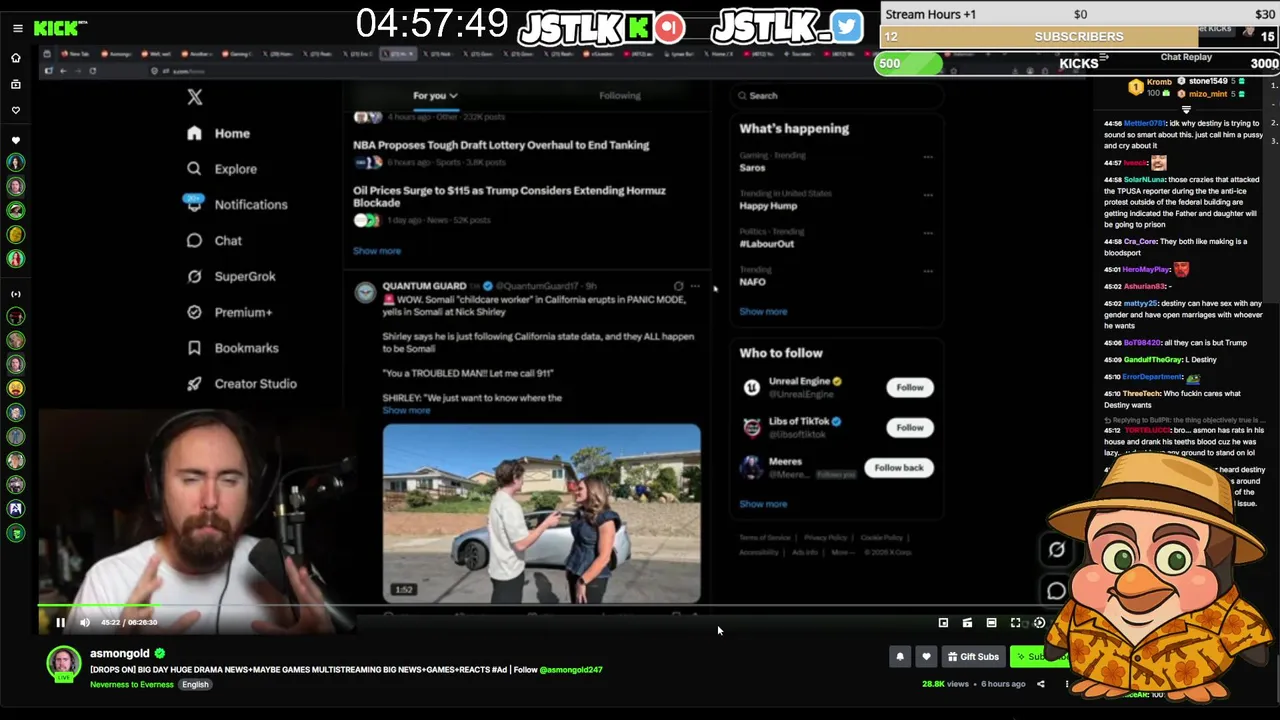Click the red record icon in the overlay
1280x720 pixels.
pos(670,27)
